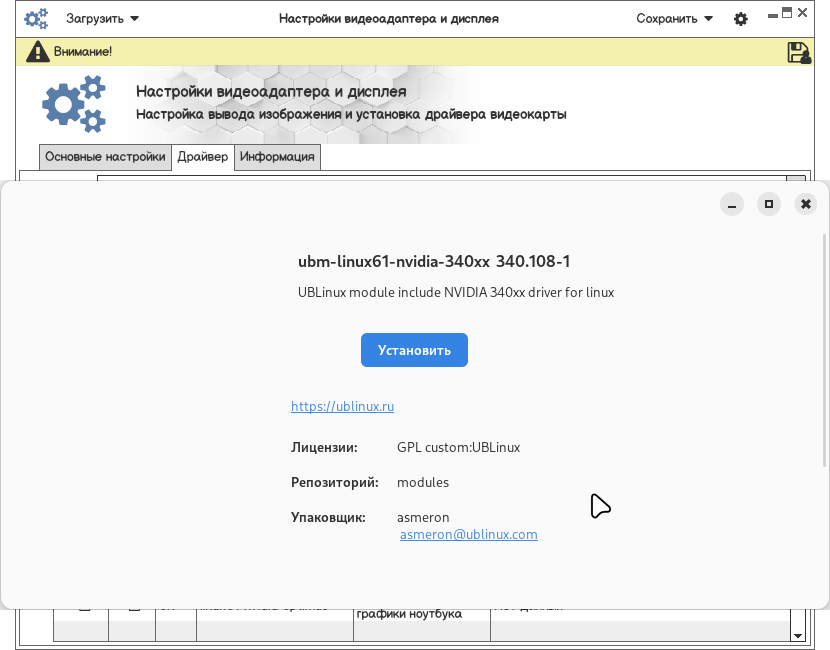Minimize the main settings window
Screen dimensions: 830x650
pos(773,15)
